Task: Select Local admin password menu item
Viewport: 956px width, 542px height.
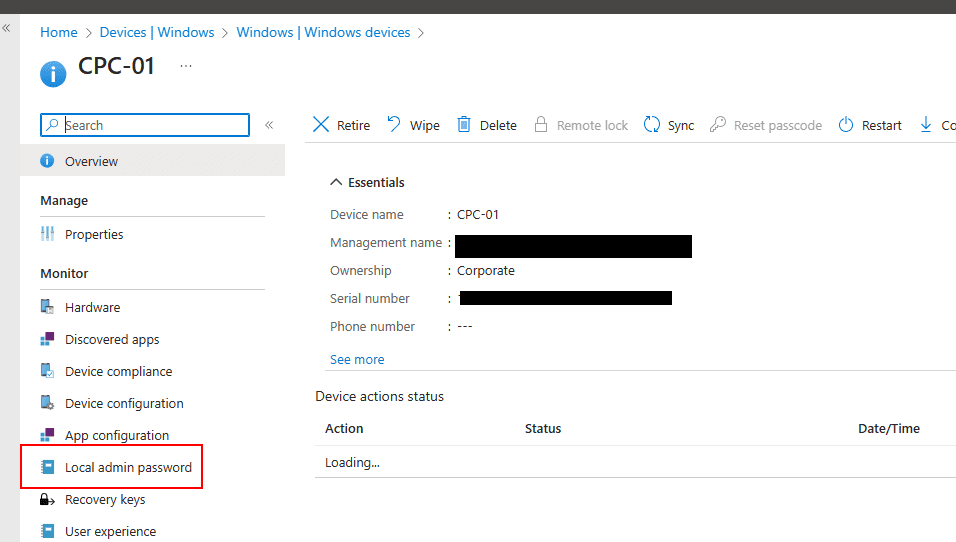Action: point(128,467)
